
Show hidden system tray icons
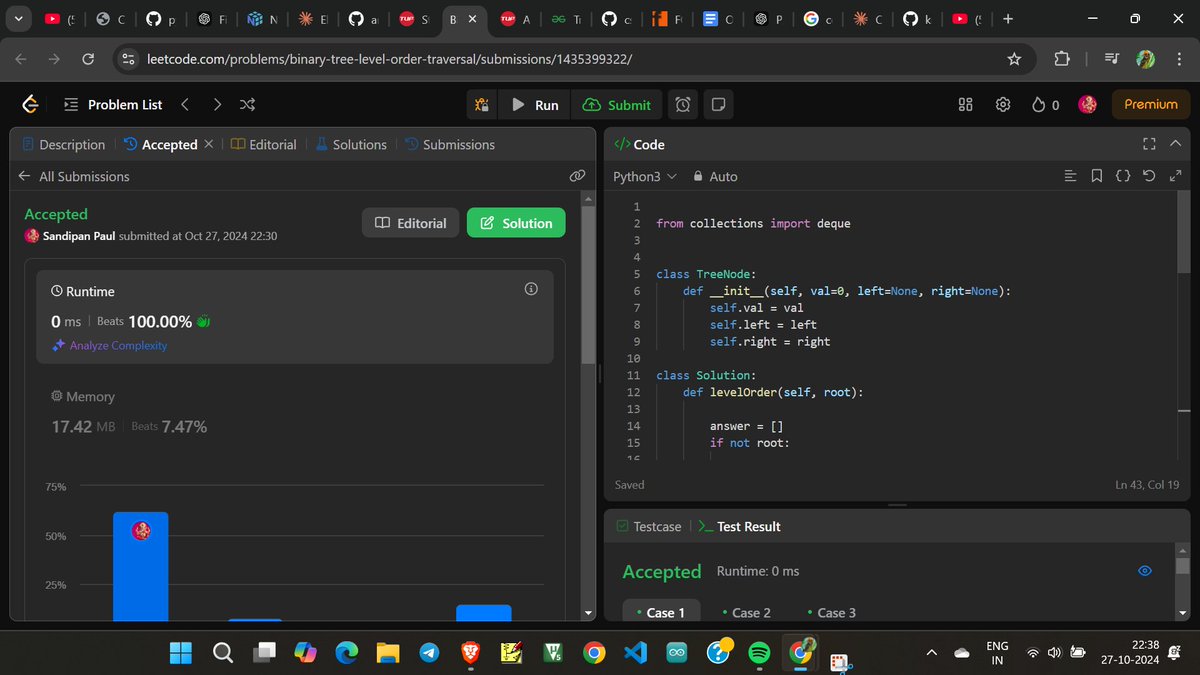[931, 653]
